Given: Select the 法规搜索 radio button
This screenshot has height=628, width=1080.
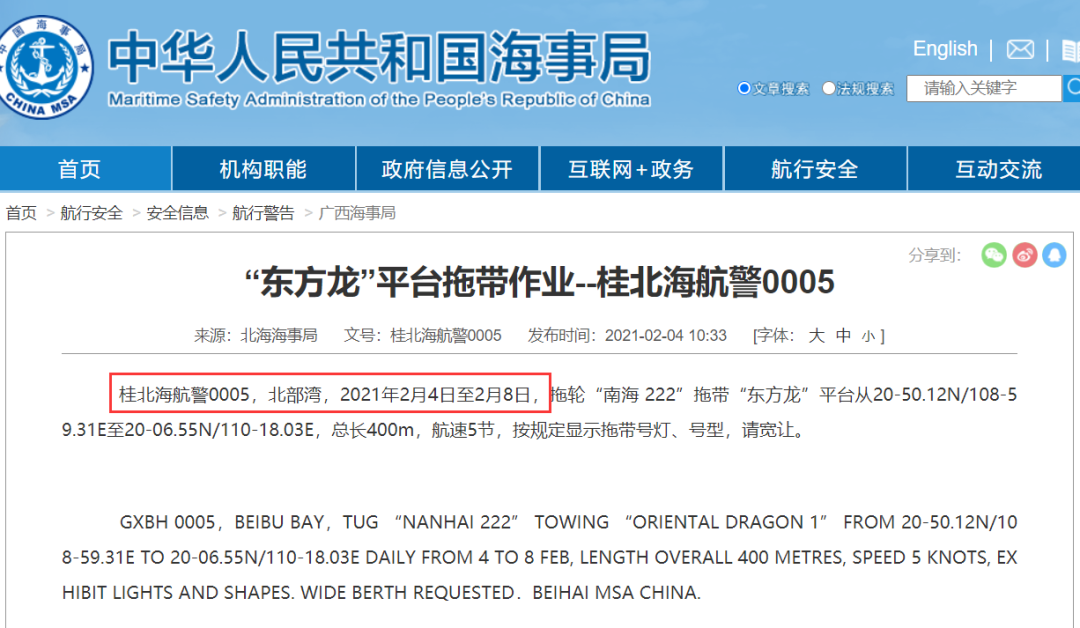Looking at the screenshot, I should tap(829, 88).
